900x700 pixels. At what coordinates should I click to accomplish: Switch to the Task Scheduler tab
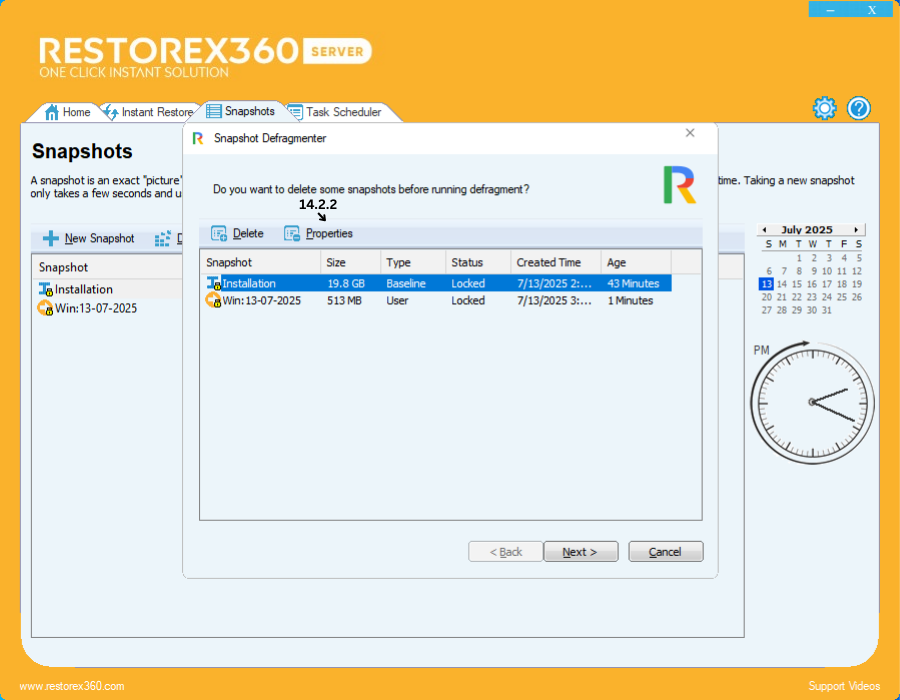pyautogui.click(x=336, y=112)
